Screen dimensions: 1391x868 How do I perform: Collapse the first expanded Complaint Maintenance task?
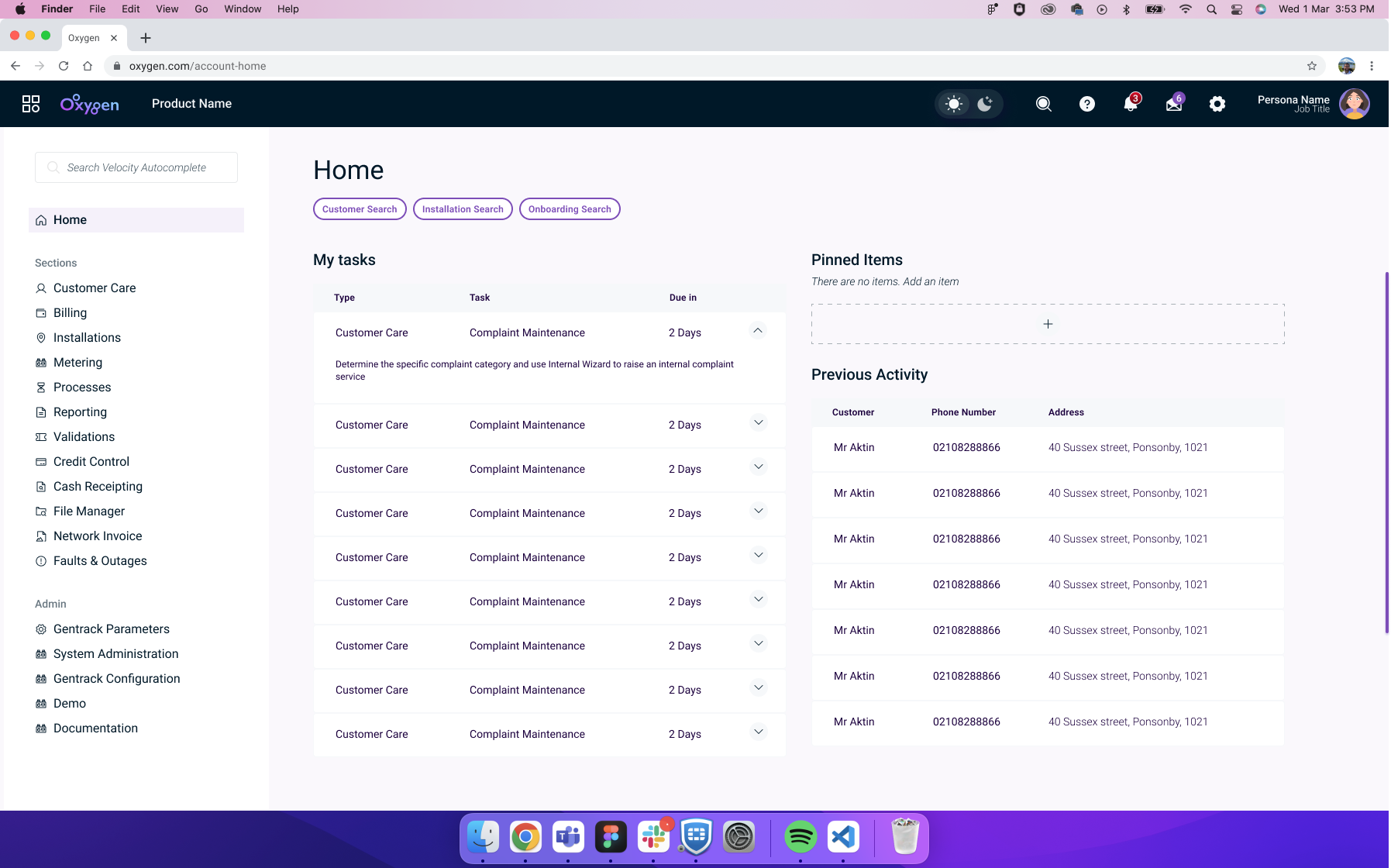pos(758,331)
